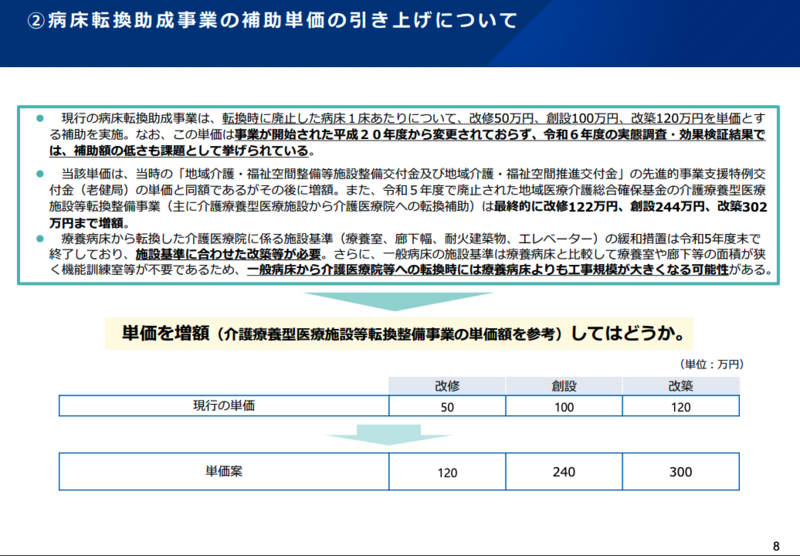This screenshot has height=556, width=800.
Task: Select the 改修 column header
Action: click(446, 386)
